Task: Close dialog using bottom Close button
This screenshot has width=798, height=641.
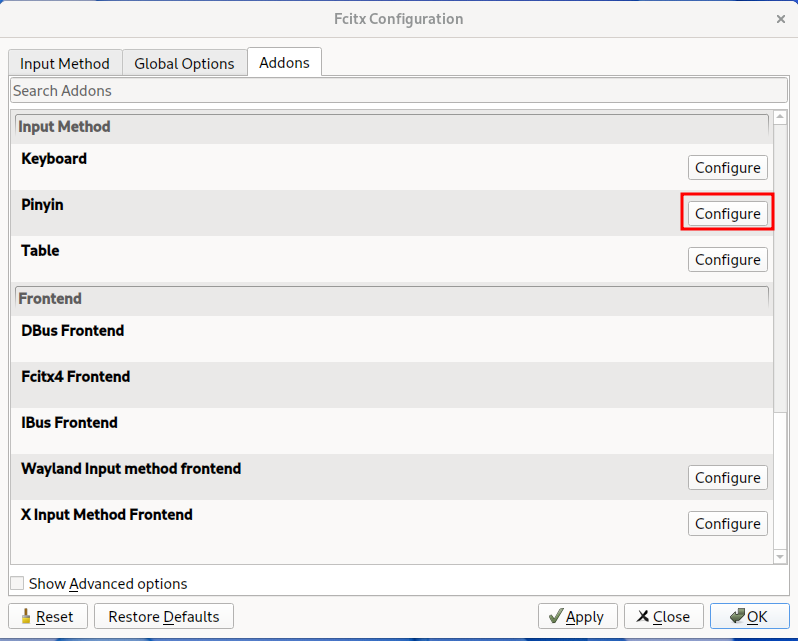Action: 663,617
